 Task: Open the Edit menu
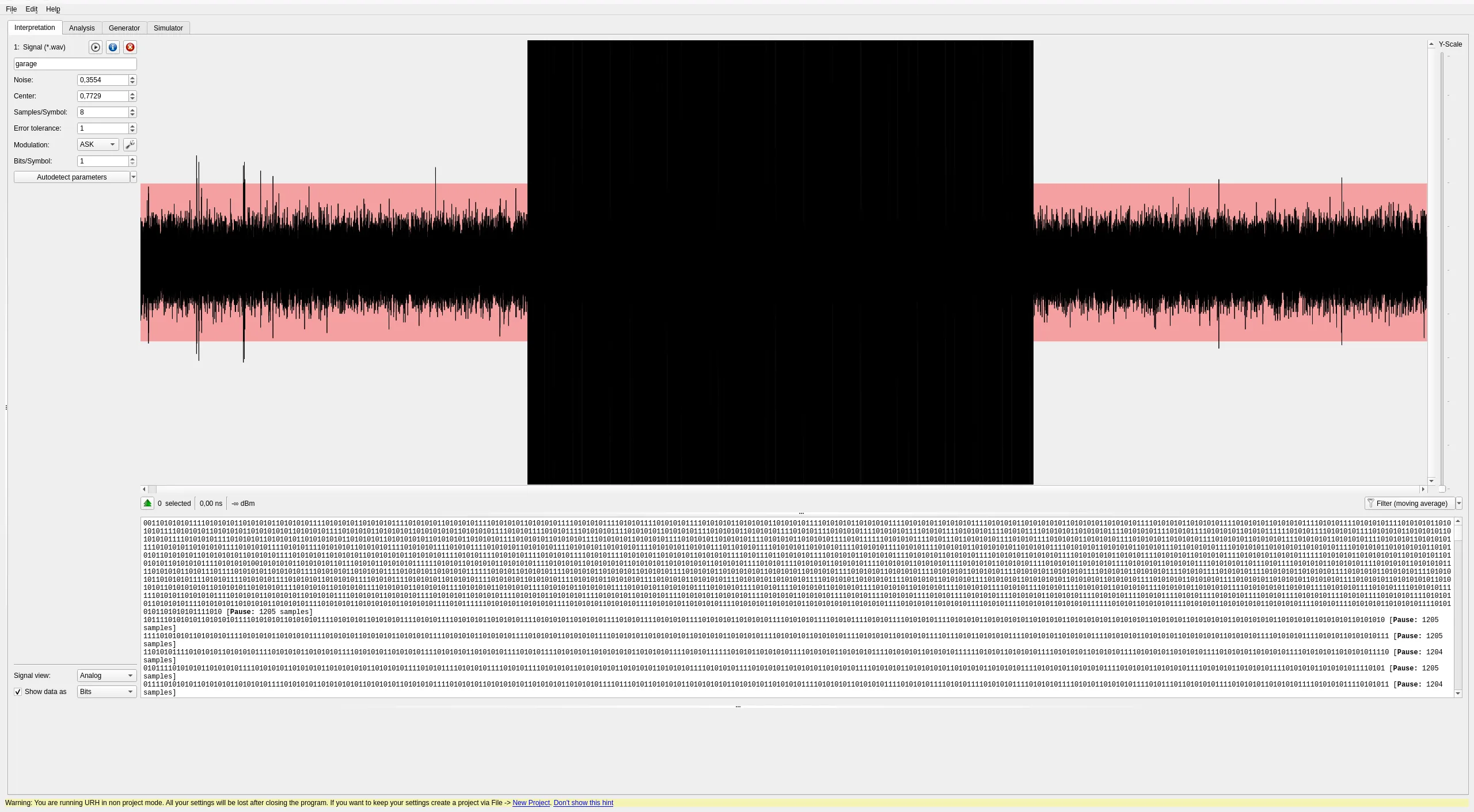(x=32, y=9)
